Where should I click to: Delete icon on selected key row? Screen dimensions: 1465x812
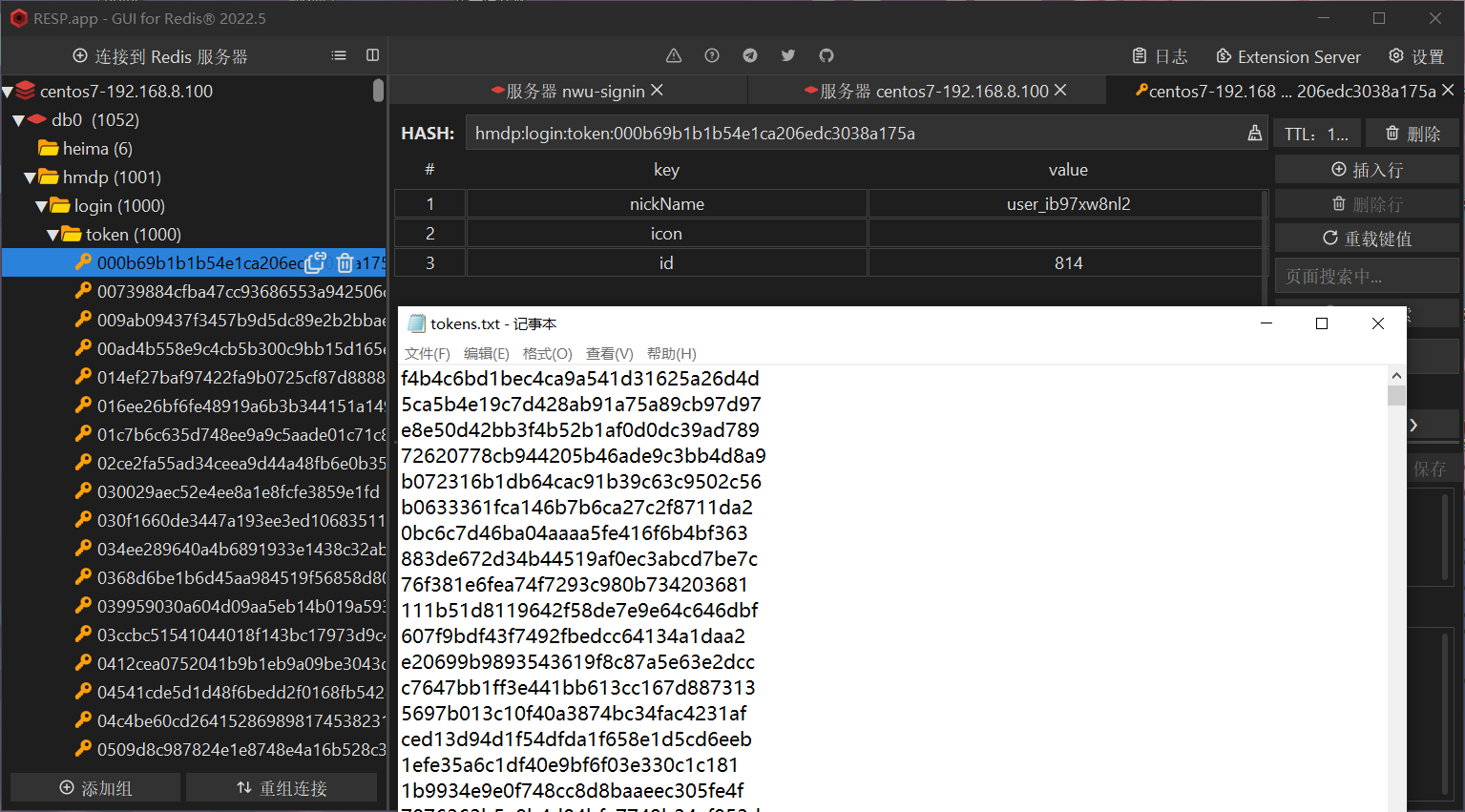(x=345, y=262)
